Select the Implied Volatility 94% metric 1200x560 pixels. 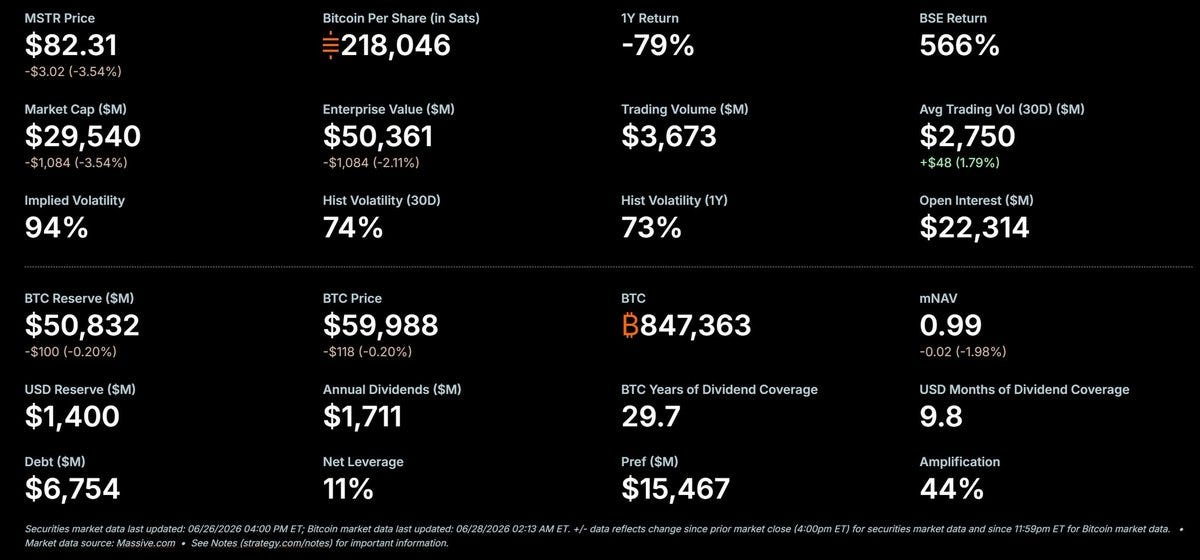click(56, 227)
